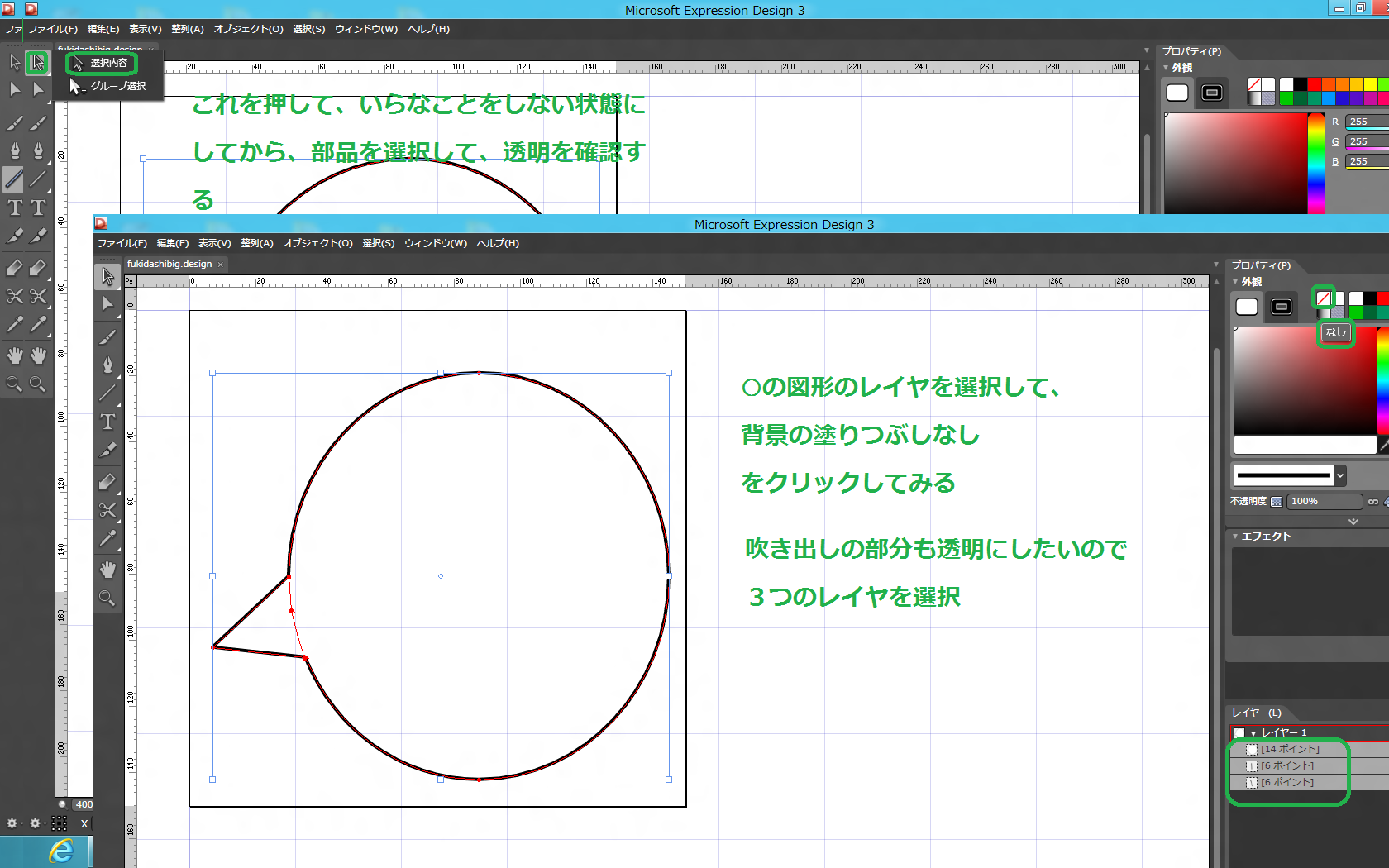Select the Selection arrow tool in front window
Viewport: 1389px width, 868px height.
pyautogui.click(x=107, y=276)
